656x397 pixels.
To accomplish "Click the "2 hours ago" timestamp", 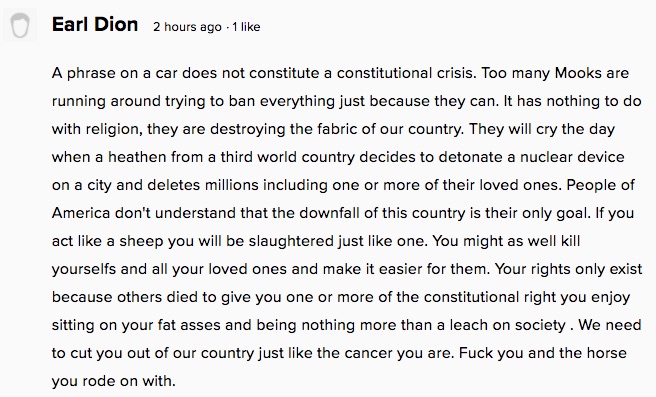I will (x=187, y=27).
